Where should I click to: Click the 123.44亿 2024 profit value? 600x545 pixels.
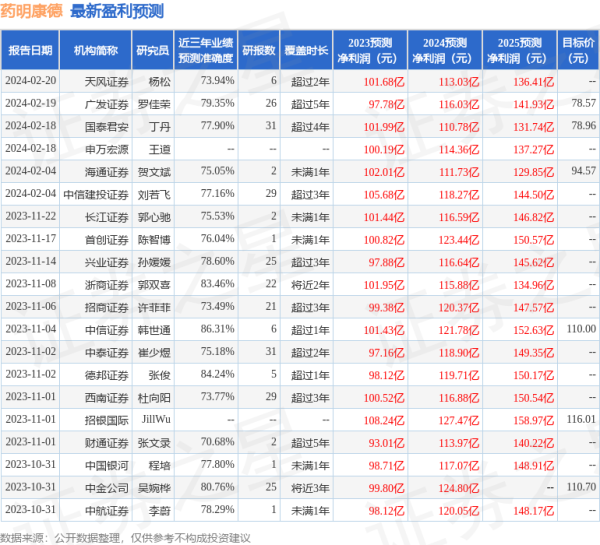point(458,240)
